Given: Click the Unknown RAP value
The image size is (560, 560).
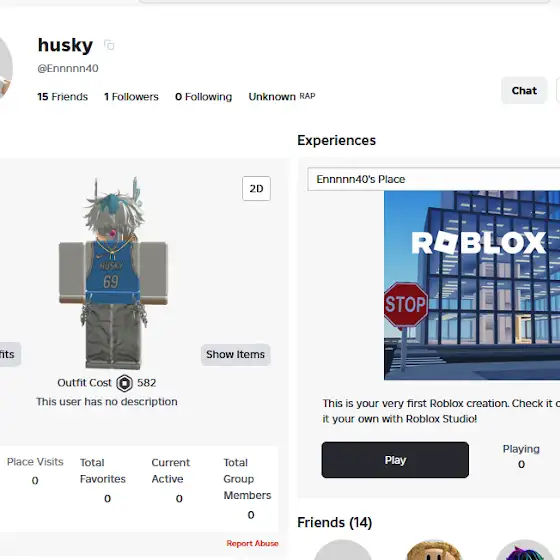Looking at the screenshot, I should (x=282, y=97).
